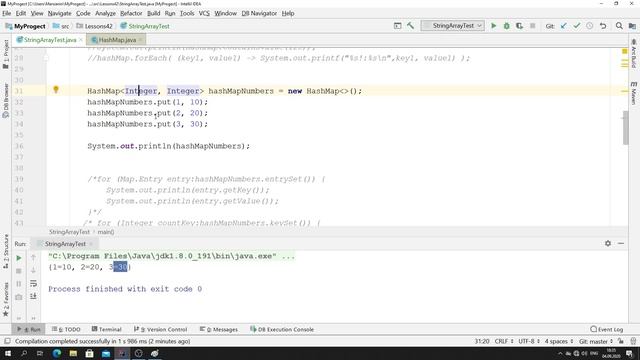Toggle scroll to end in Run console
The width and height of the screenshot is (640, 360).
(x=33, y=296)
